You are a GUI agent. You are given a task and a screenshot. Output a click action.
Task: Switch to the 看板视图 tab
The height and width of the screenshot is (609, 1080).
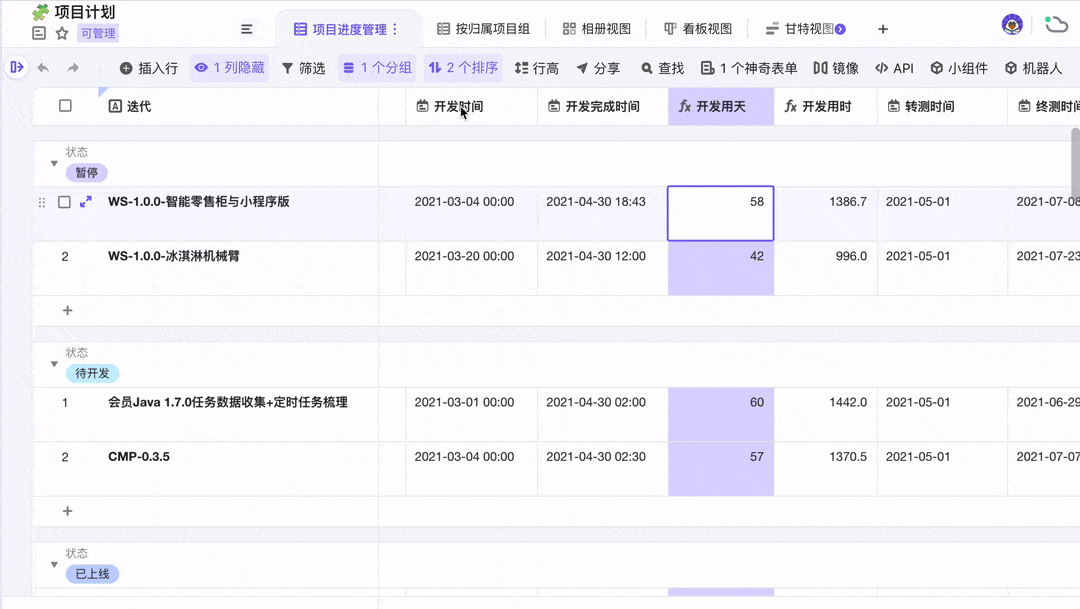click(x=698, y=29)
